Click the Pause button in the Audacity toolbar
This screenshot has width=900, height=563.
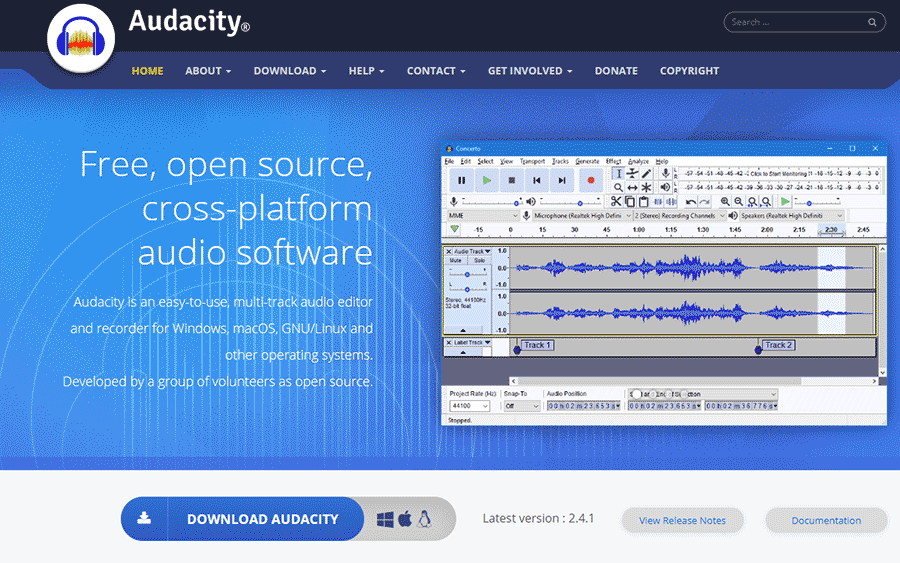pyautogui.click(x=461, y=180)
